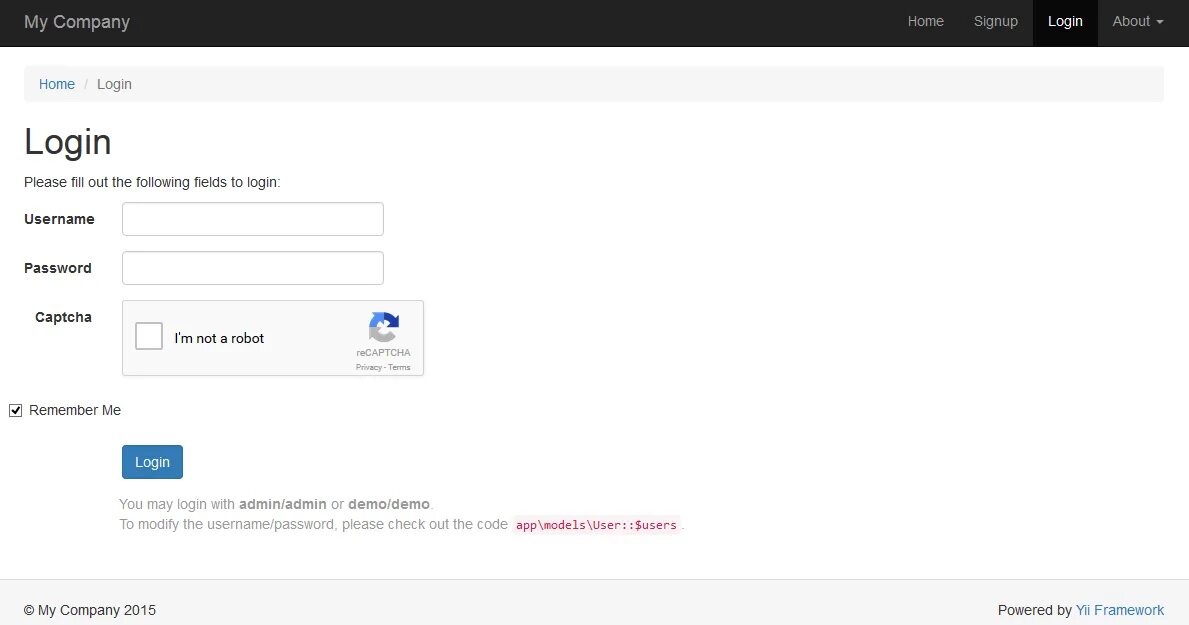Click the Login page heading
This screenshot has width=1189, height=625.
tap(67, 142)
